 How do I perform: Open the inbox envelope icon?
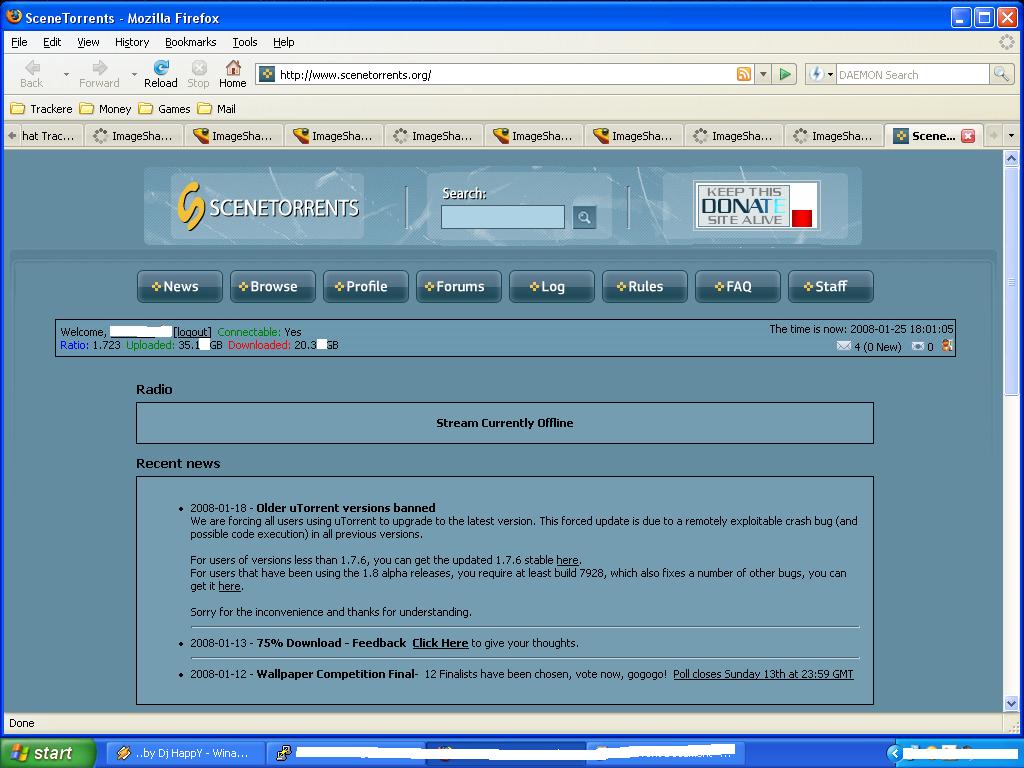[844, 346]
